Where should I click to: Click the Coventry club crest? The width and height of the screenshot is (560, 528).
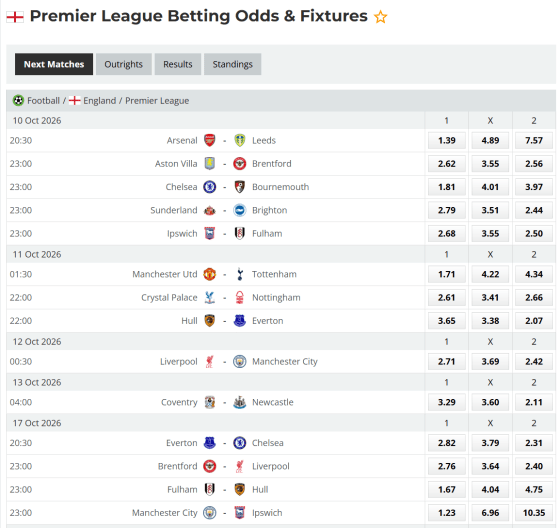[210, 402]
